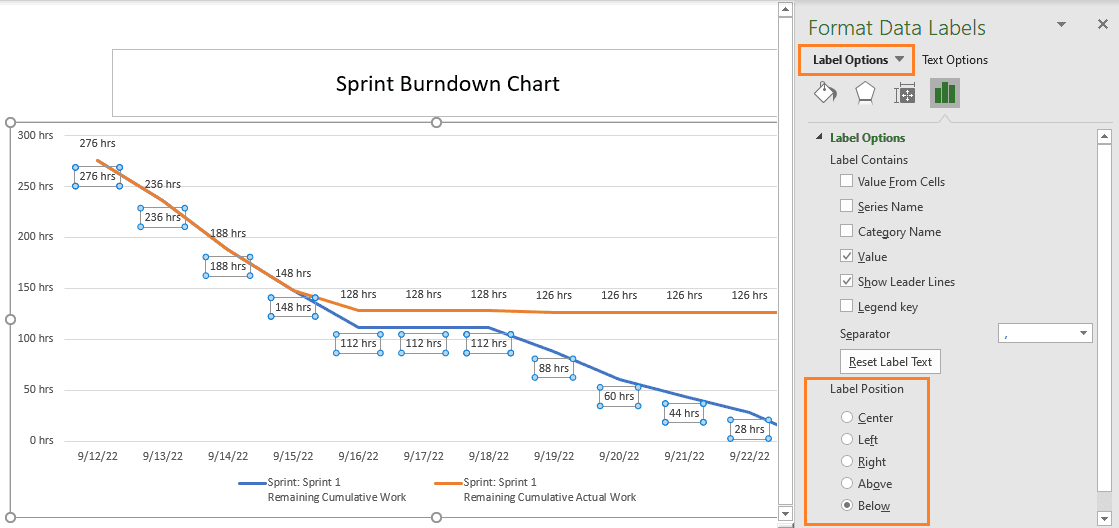
Task: Select the blue 236 hrs data label
Action: [163, 217]
